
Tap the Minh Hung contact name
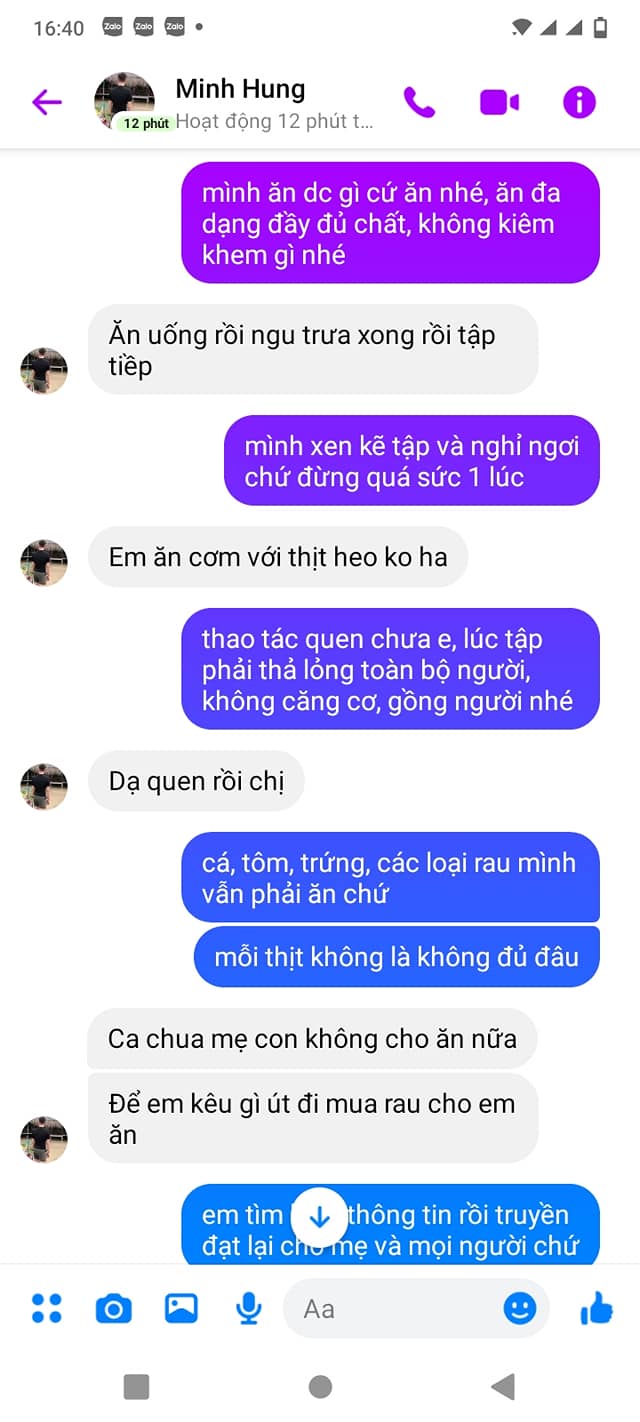(x=241, y=88)
